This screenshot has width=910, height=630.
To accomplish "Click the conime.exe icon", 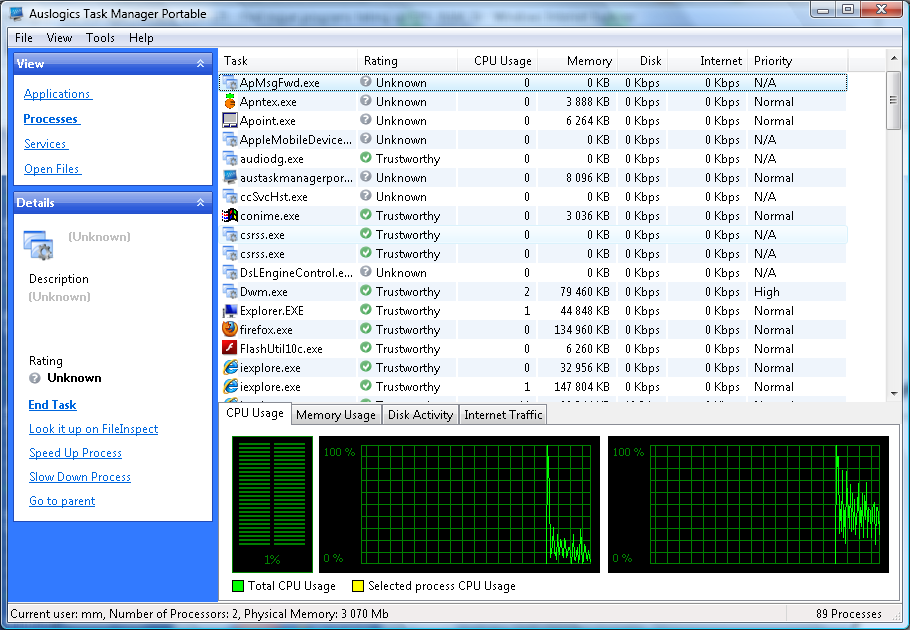I will coord(230,216).
